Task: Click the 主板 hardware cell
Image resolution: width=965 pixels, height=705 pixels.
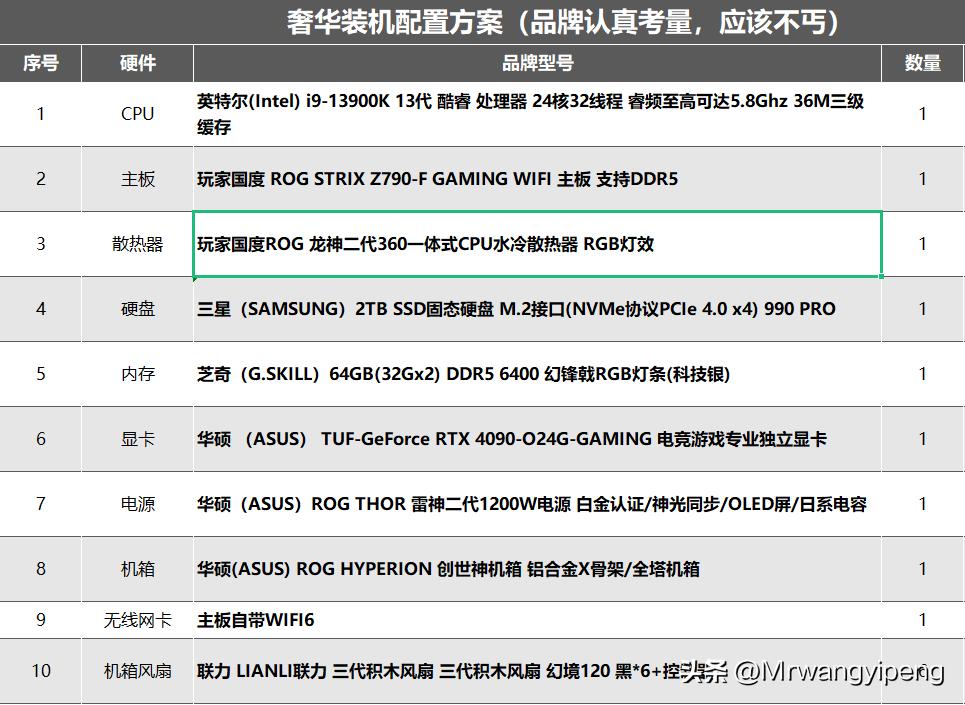Action: 137,179
